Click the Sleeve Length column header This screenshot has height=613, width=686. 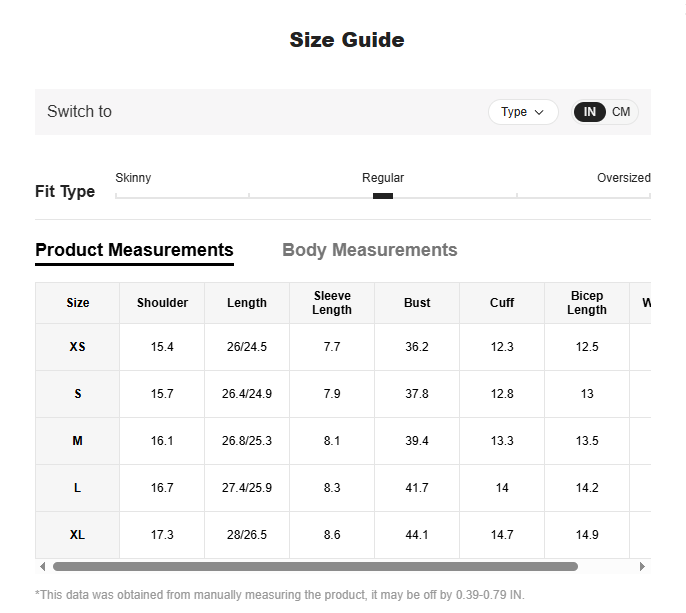pos(332,303)
